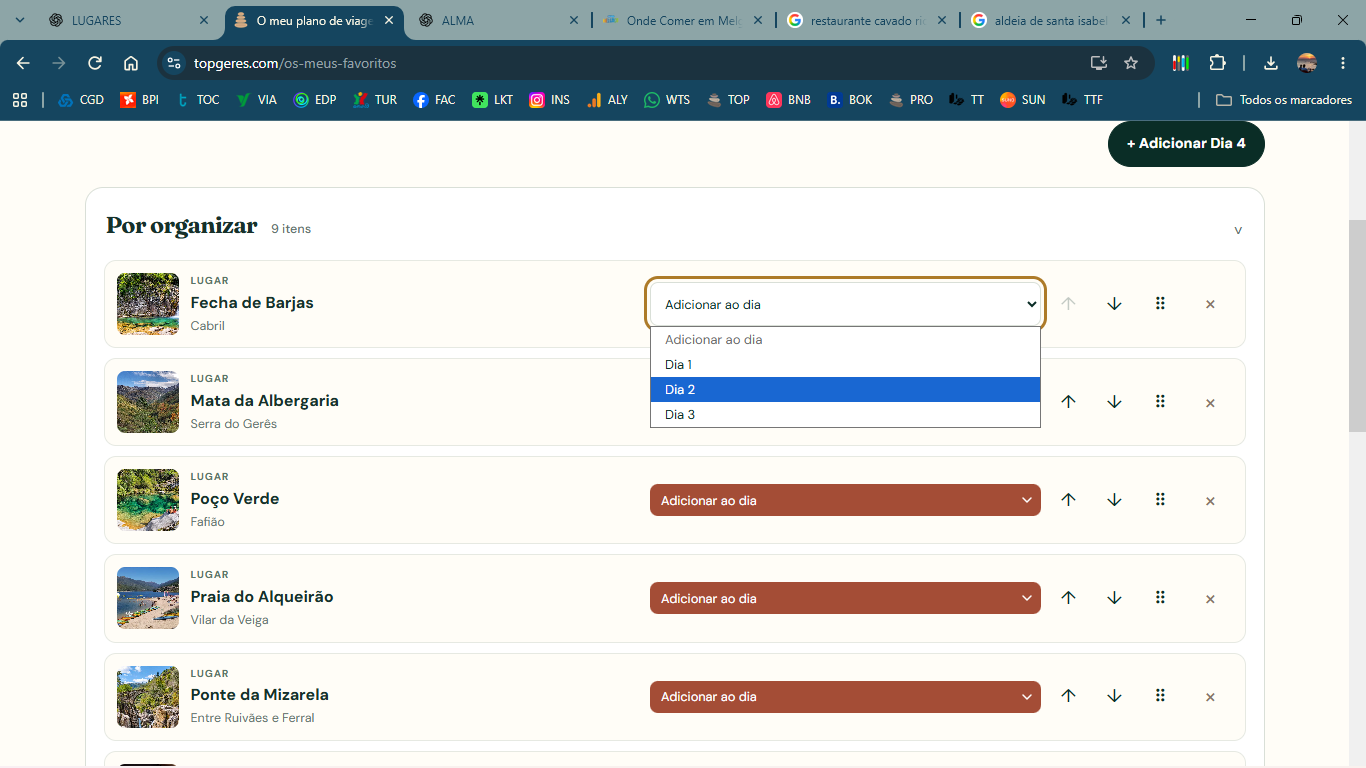This screenshot has height=768, width=1366.
Task: Open the BNB bookmark
Action: [788, 100]
